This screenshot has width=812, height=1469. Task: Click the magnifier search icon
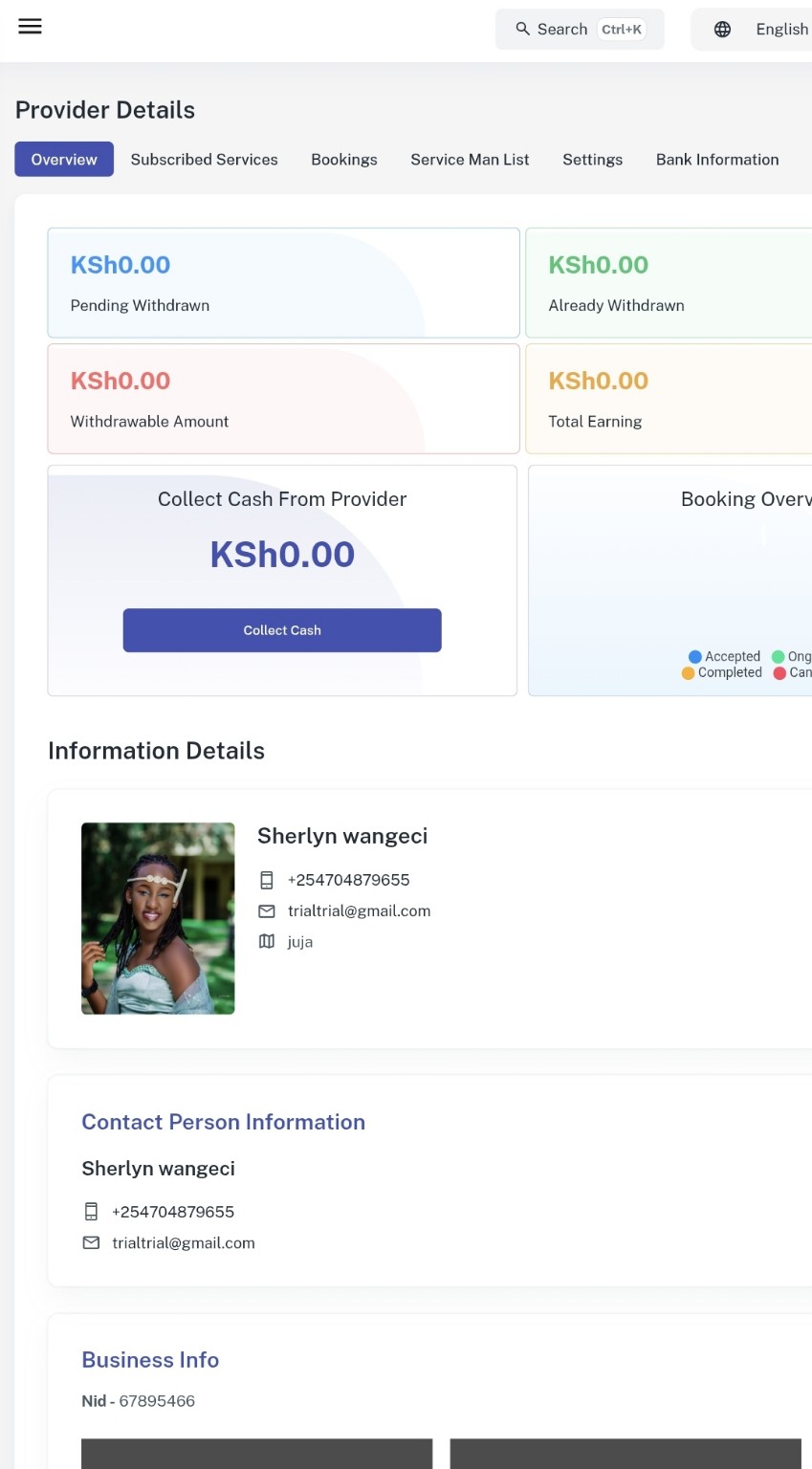(x=522, y=29)
